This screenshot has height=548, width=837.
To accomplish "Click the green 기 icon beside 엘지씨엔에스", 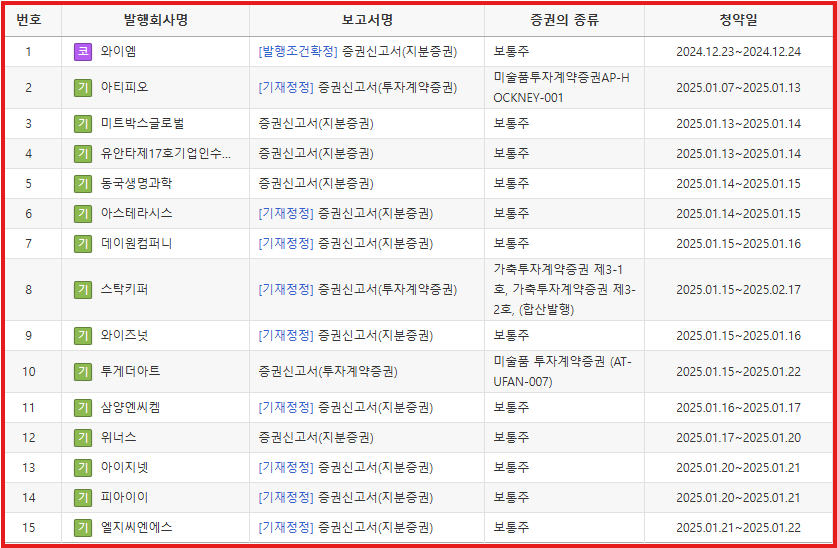I will [83, 527].
